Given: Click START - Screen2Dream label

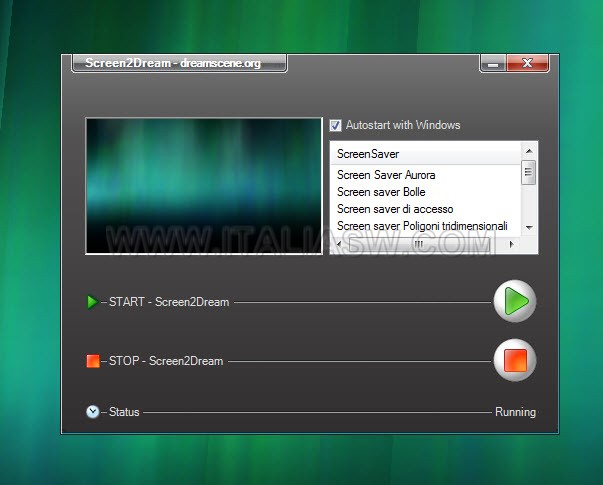Looking at the screenshot, I should pos(169,302).
